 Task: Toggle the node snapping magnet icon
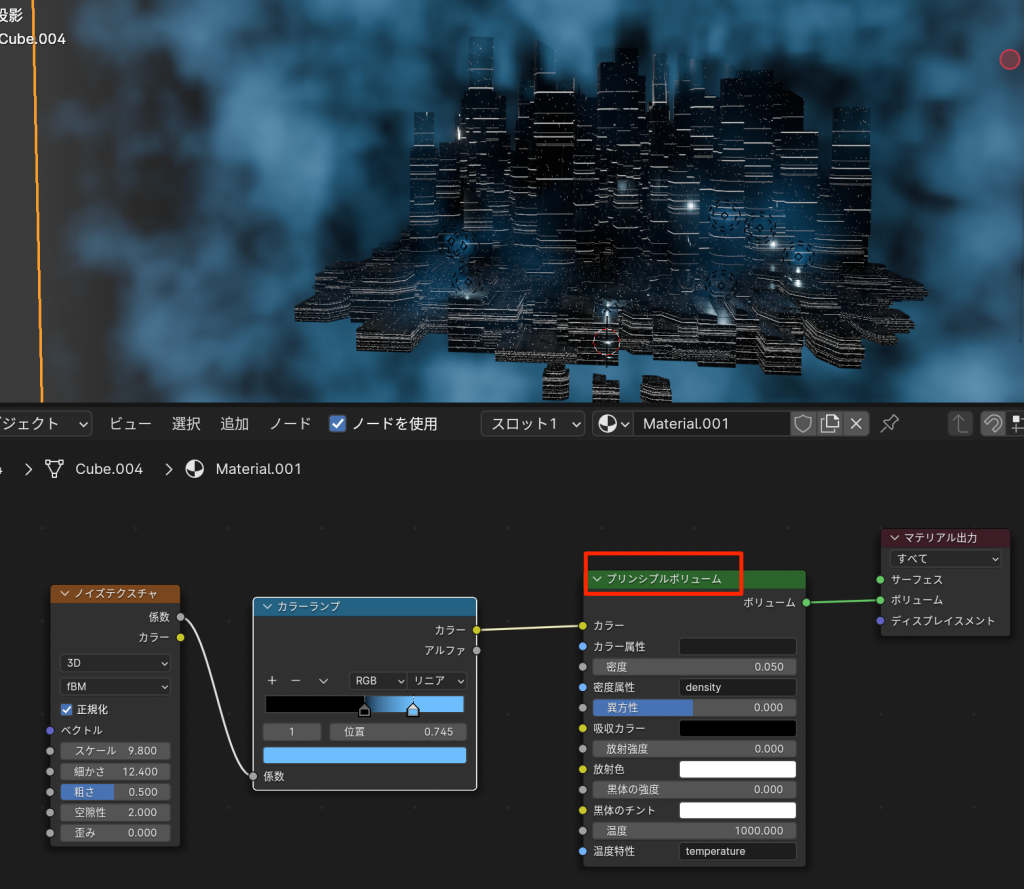tap(992, 424)
